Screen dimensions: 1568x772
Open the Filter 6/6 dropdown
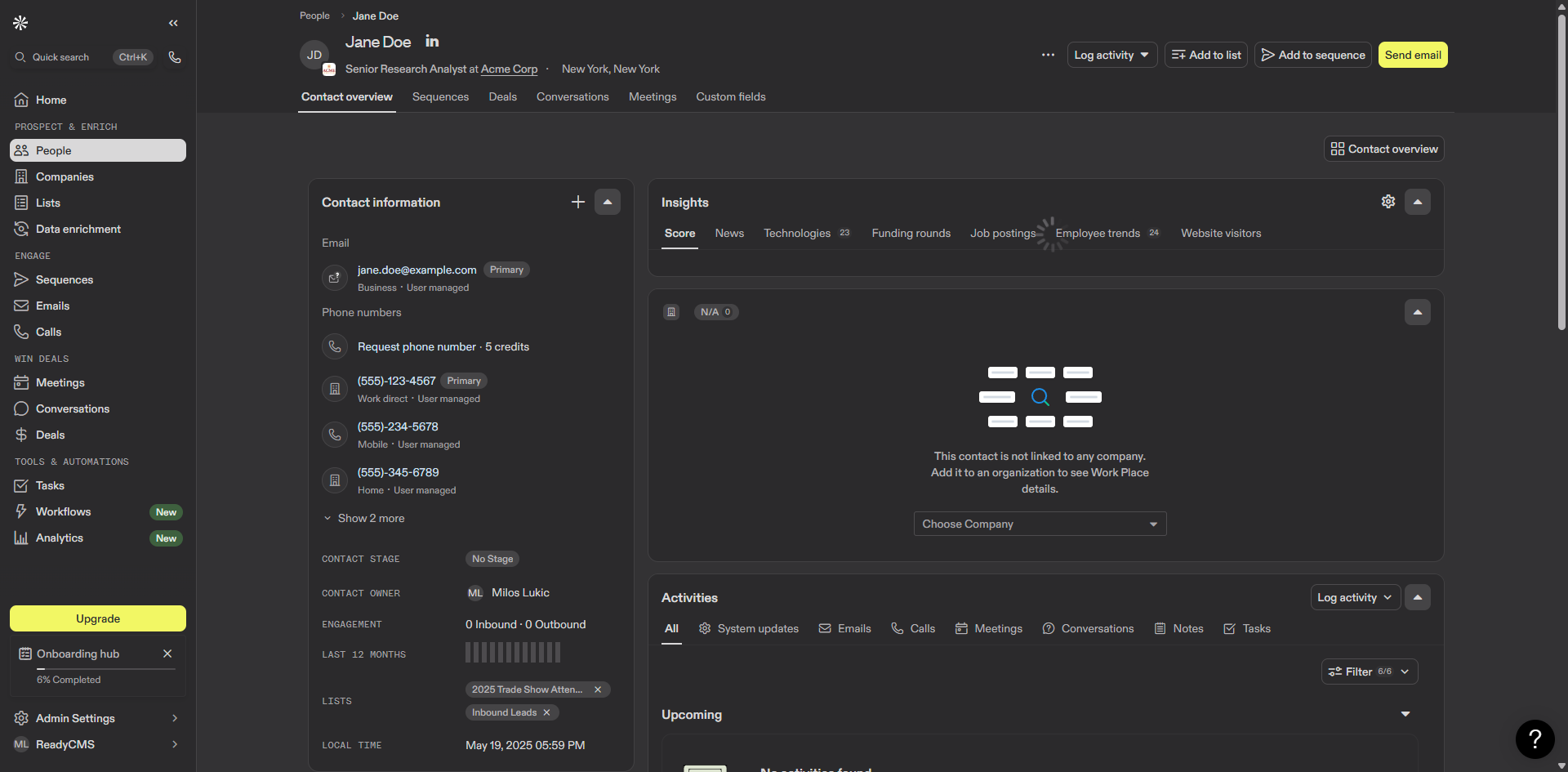pyautogui.click(x=1370, y=672)
